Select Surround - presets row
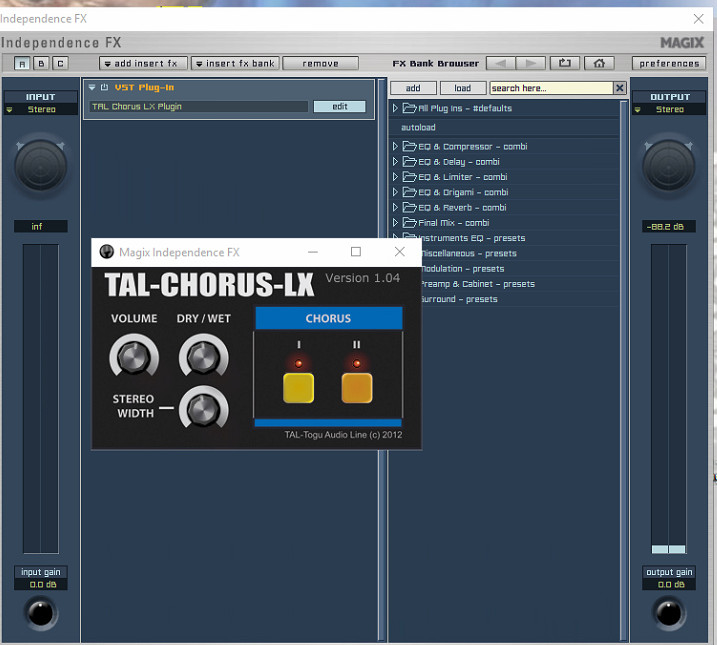The width and height of the screenshot is (717, 645). pyautogui.click(x=519, y=299)
